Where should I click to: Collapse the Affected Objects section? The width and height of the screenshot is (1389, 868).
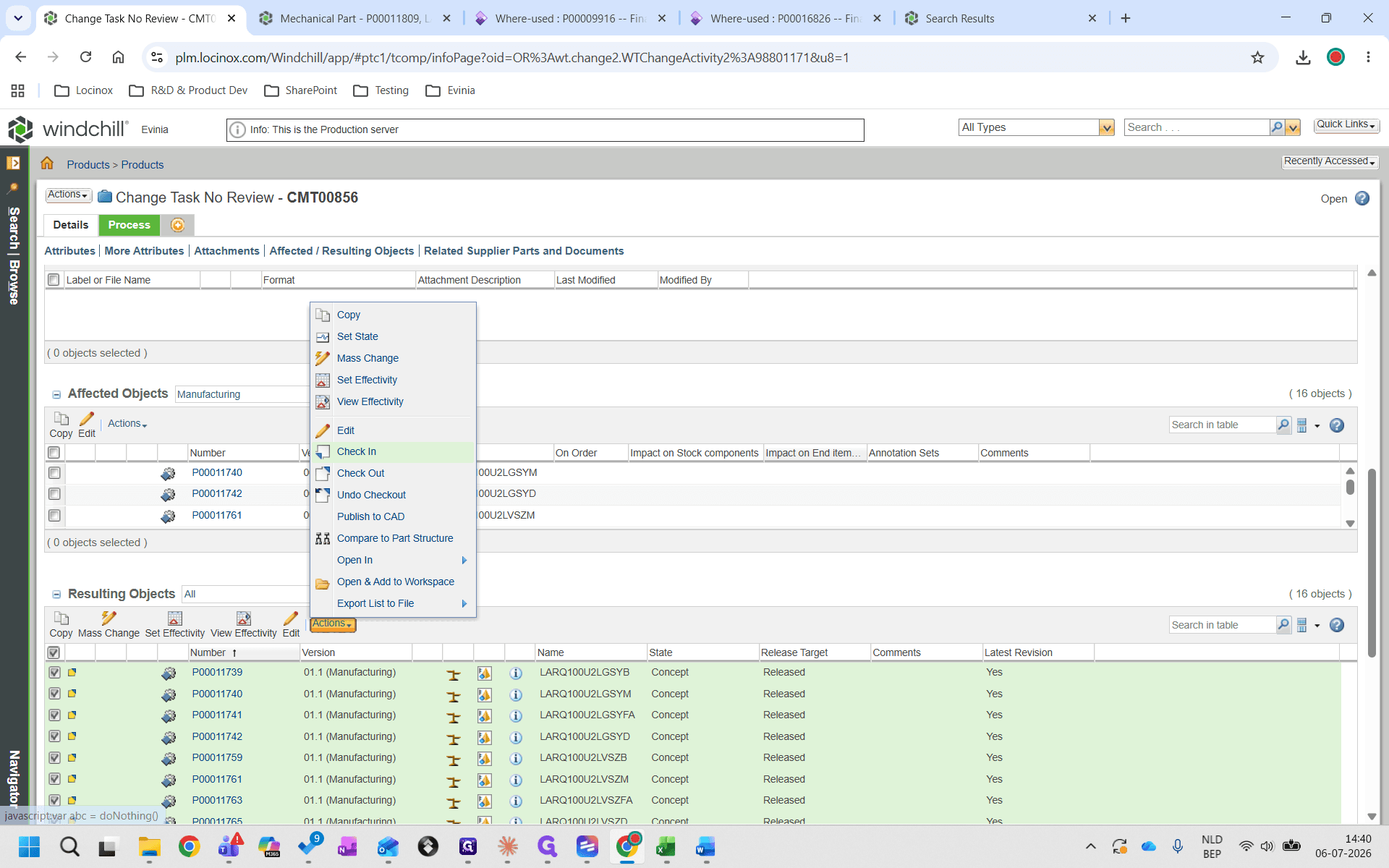(x=56, y=394)
